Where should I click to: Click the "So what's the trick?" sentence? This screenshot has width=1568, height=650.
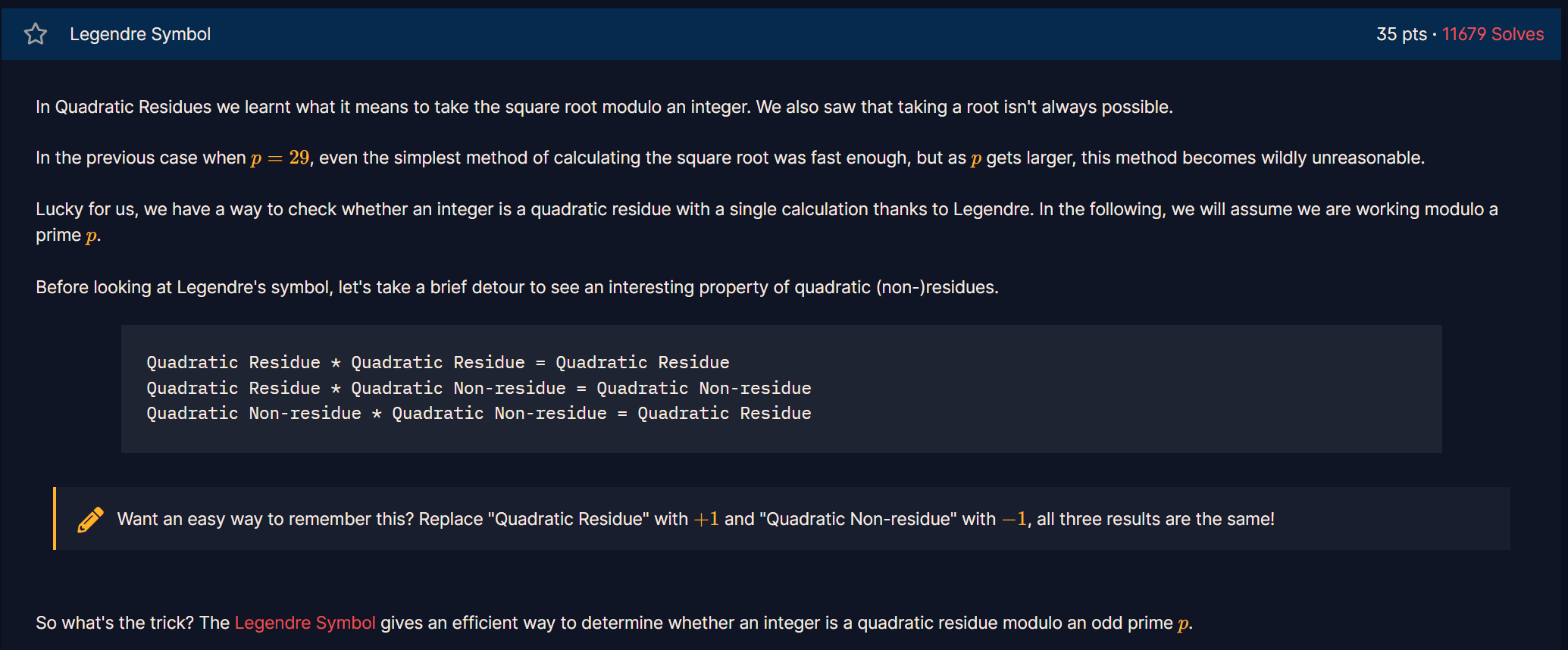pyautogui.click(x=614, y=623)
